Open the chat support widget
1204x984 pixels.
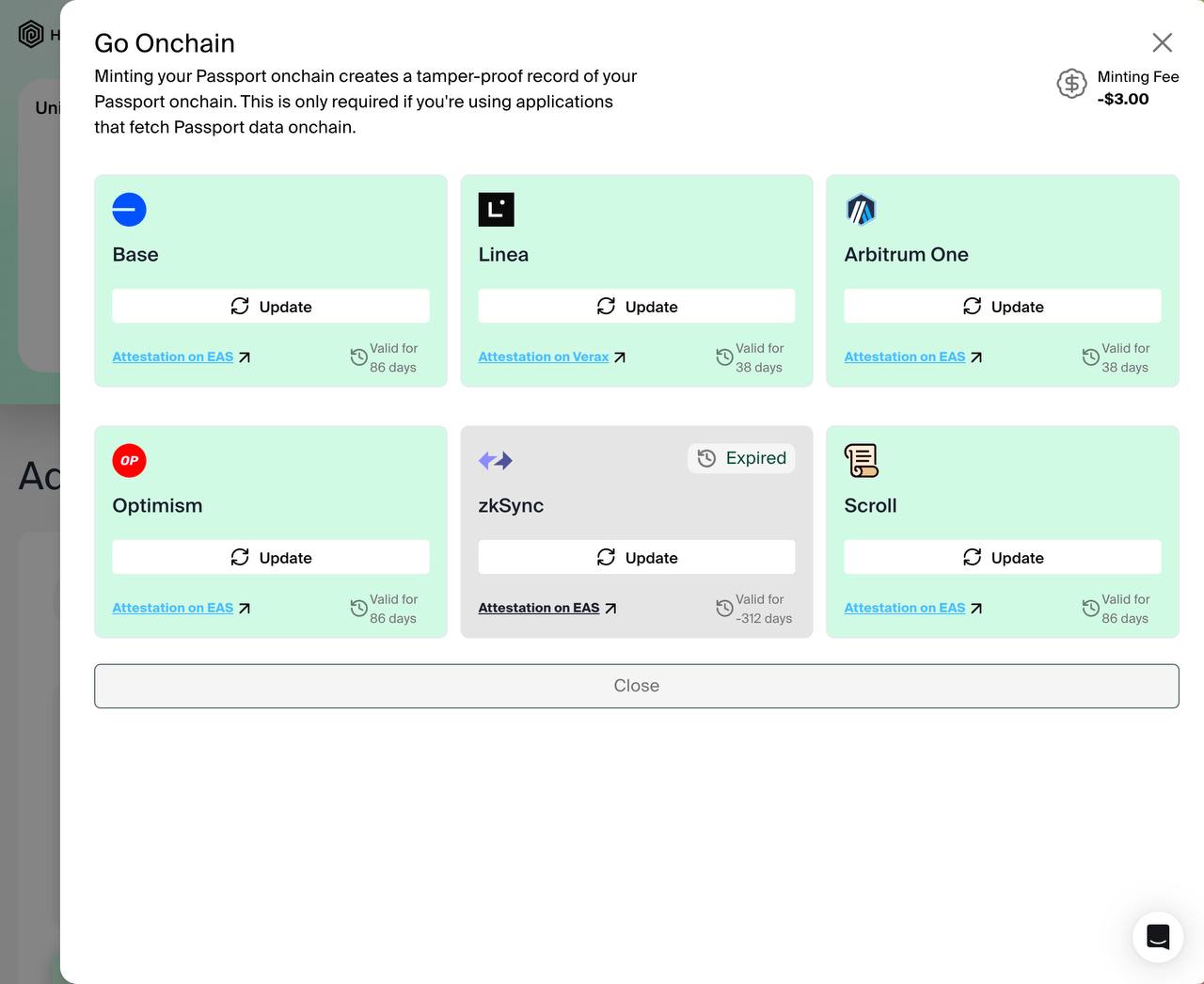tap(1158, 937)
